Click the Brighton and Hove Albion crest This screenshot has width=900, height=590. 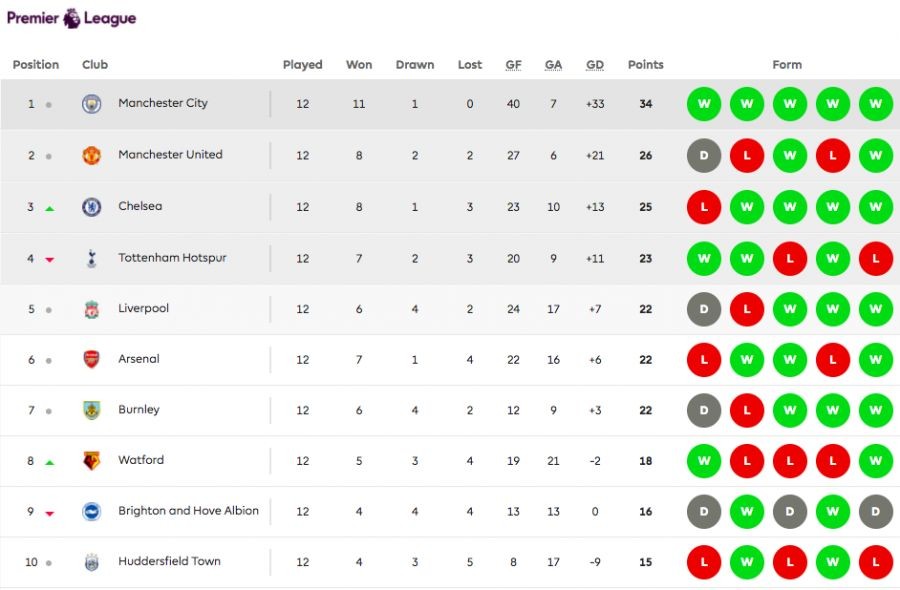pyautogui.click(x=92, y=511)
